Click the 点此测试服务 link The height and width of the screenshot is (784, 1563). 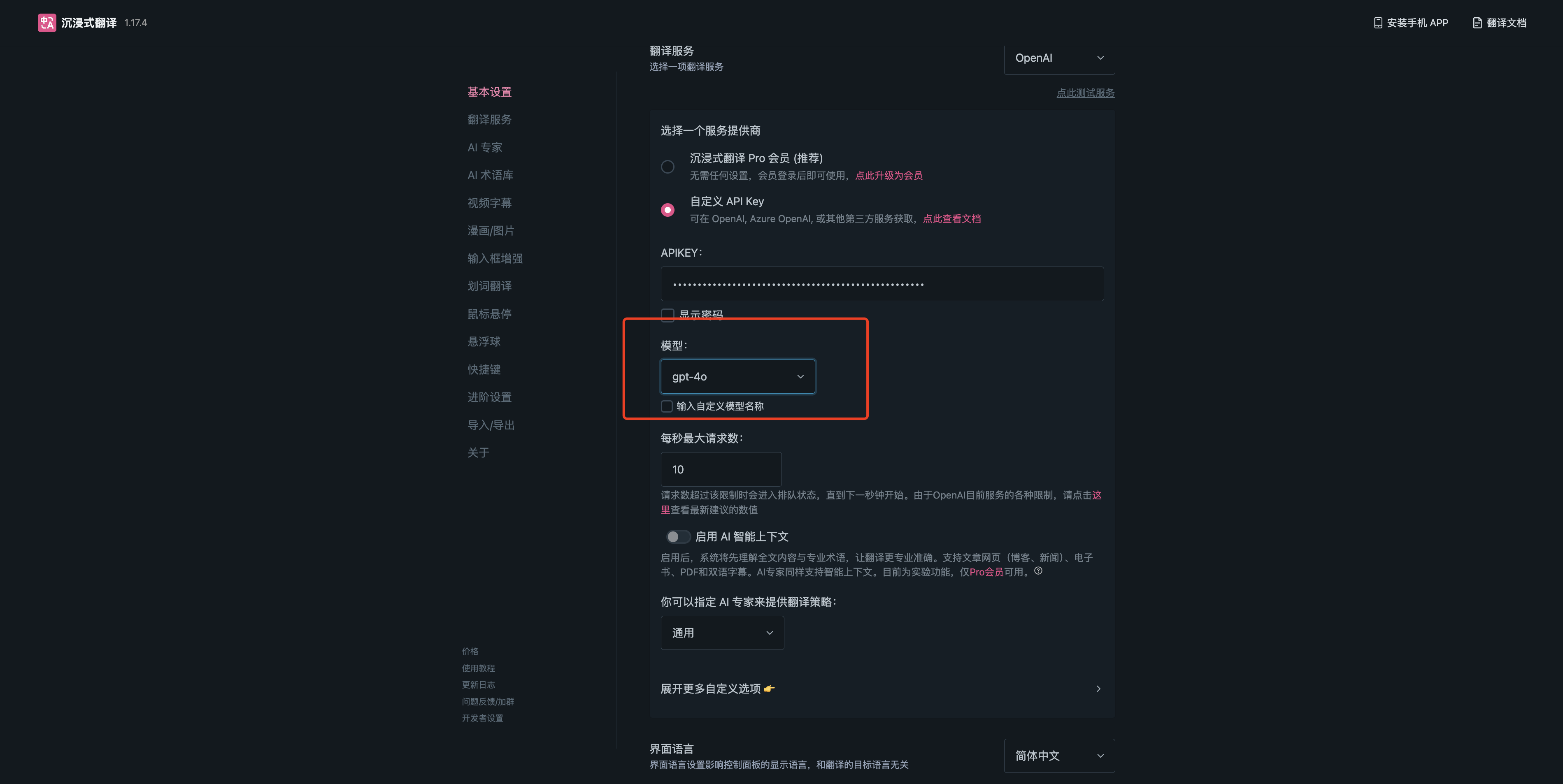pyautogui.click(x=1085, y=93)
